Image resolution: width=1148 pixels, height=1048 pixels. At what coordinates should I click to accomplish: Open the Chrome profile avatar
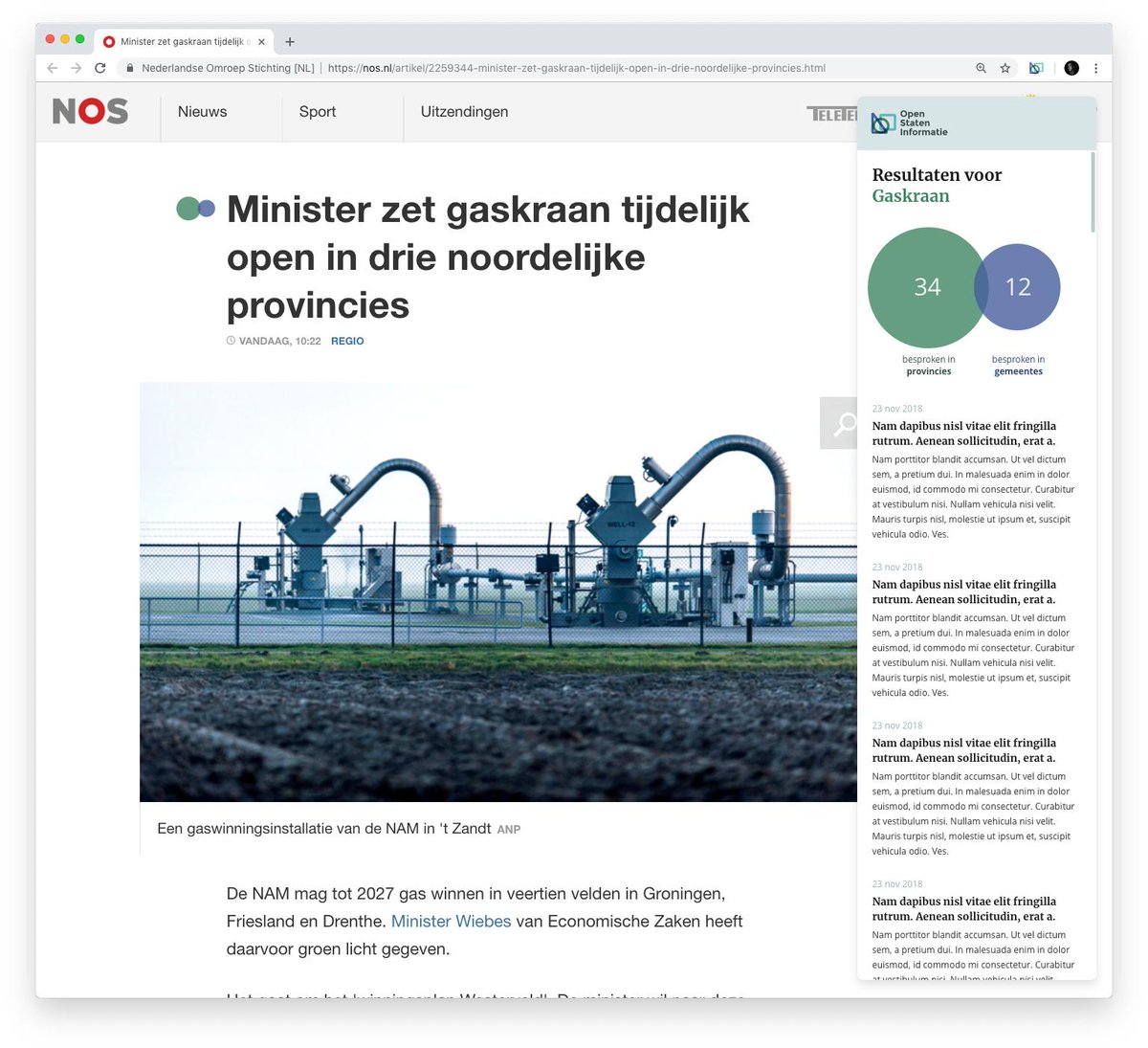[1071, 68]
